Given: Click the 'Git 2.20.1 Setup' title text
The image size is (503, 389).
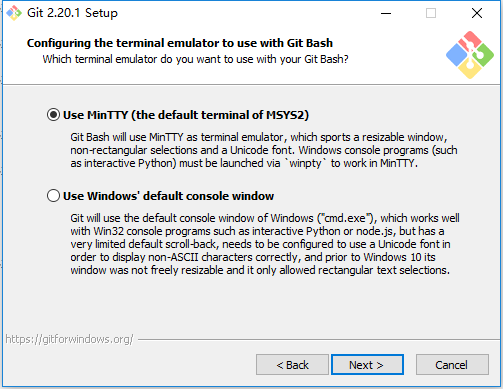Looking at the screenshot, I should click(72, 13).
